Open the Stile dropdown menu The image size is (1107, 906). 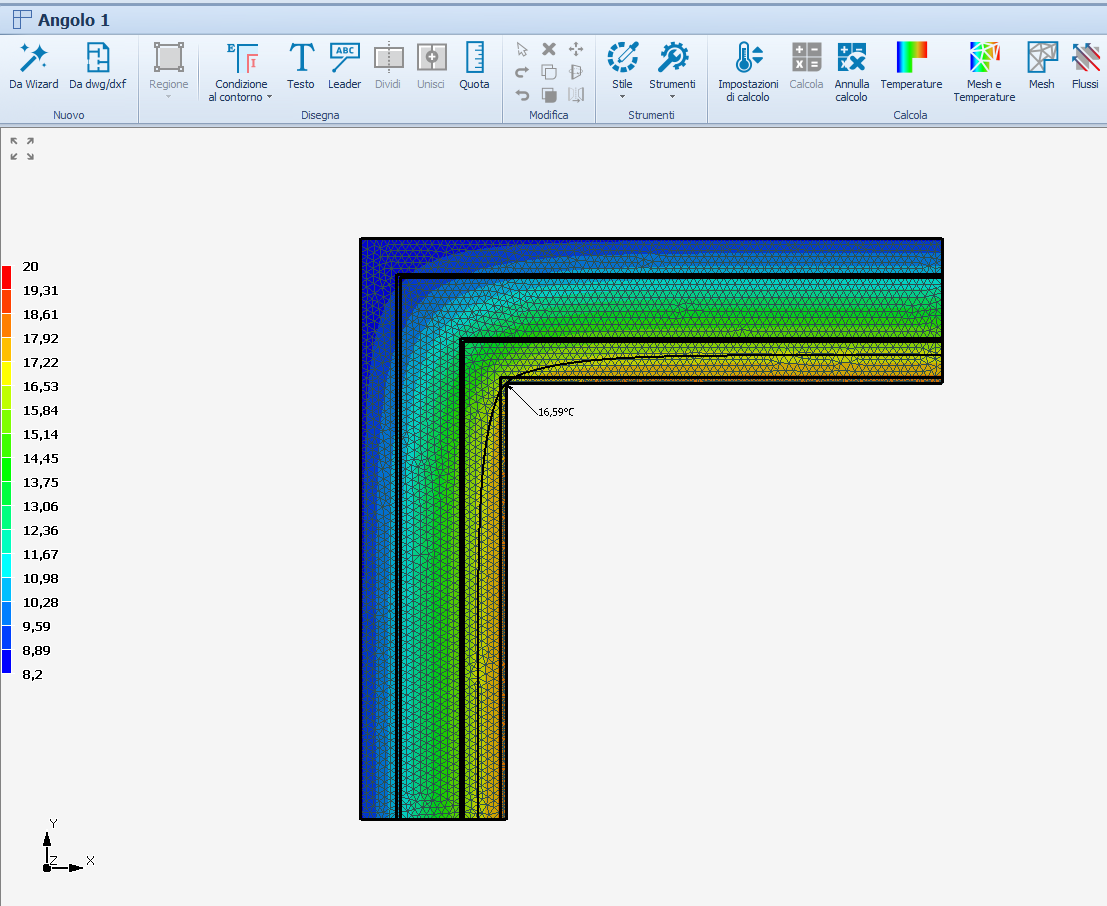click(623, 68)
